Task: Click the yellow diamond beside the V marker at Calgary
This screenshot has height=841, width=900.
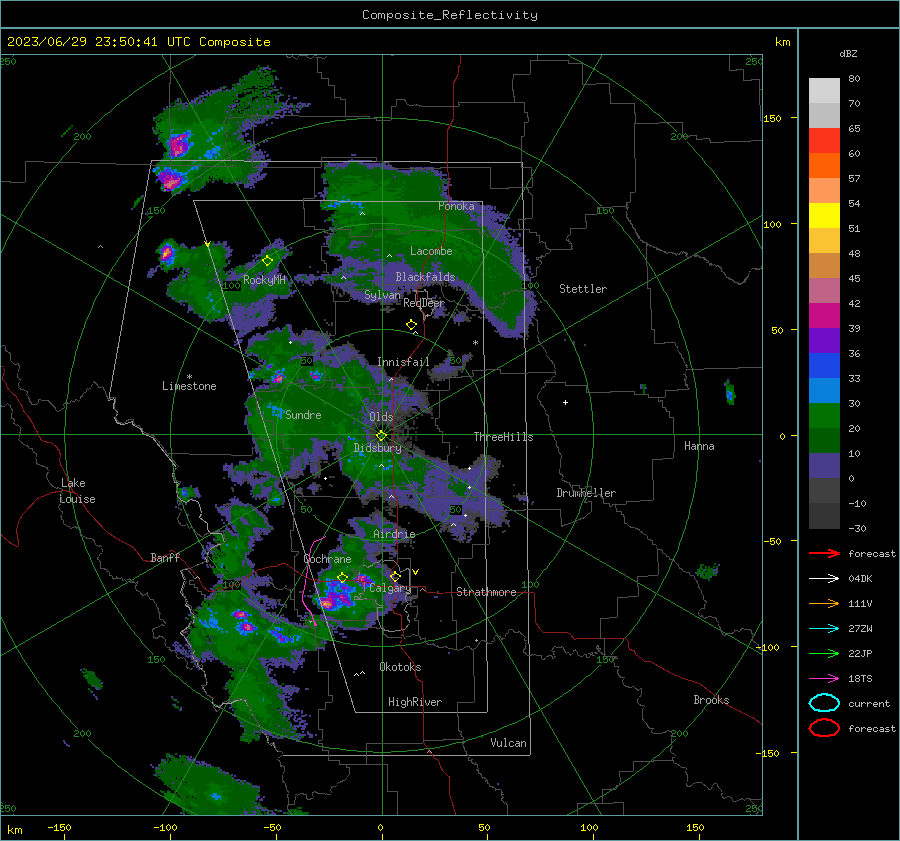Action: [x=395, y=576]
